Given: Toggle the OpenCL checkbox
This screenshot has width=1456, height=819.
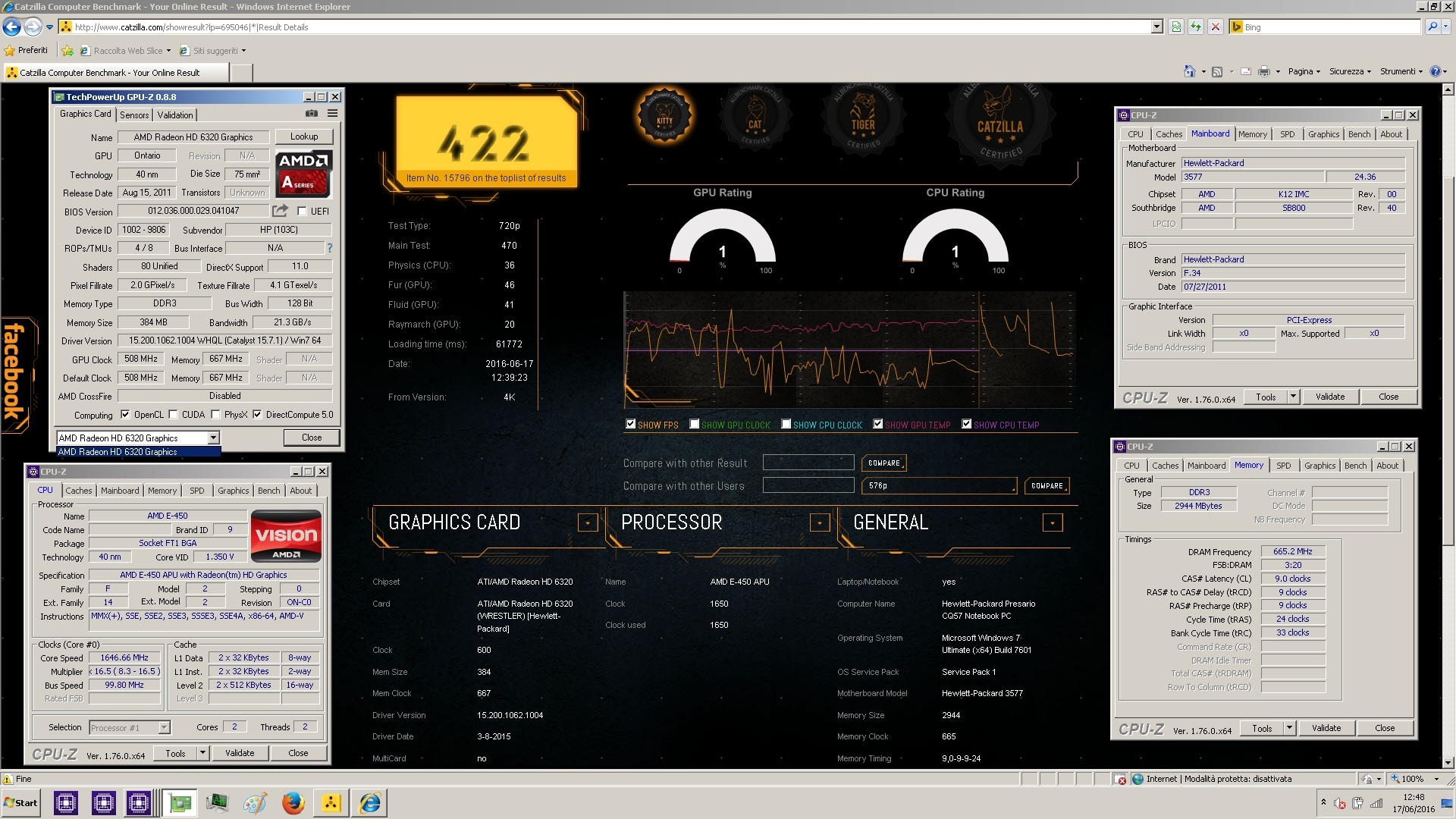Looking at the screenshot, I should [125, 415].
